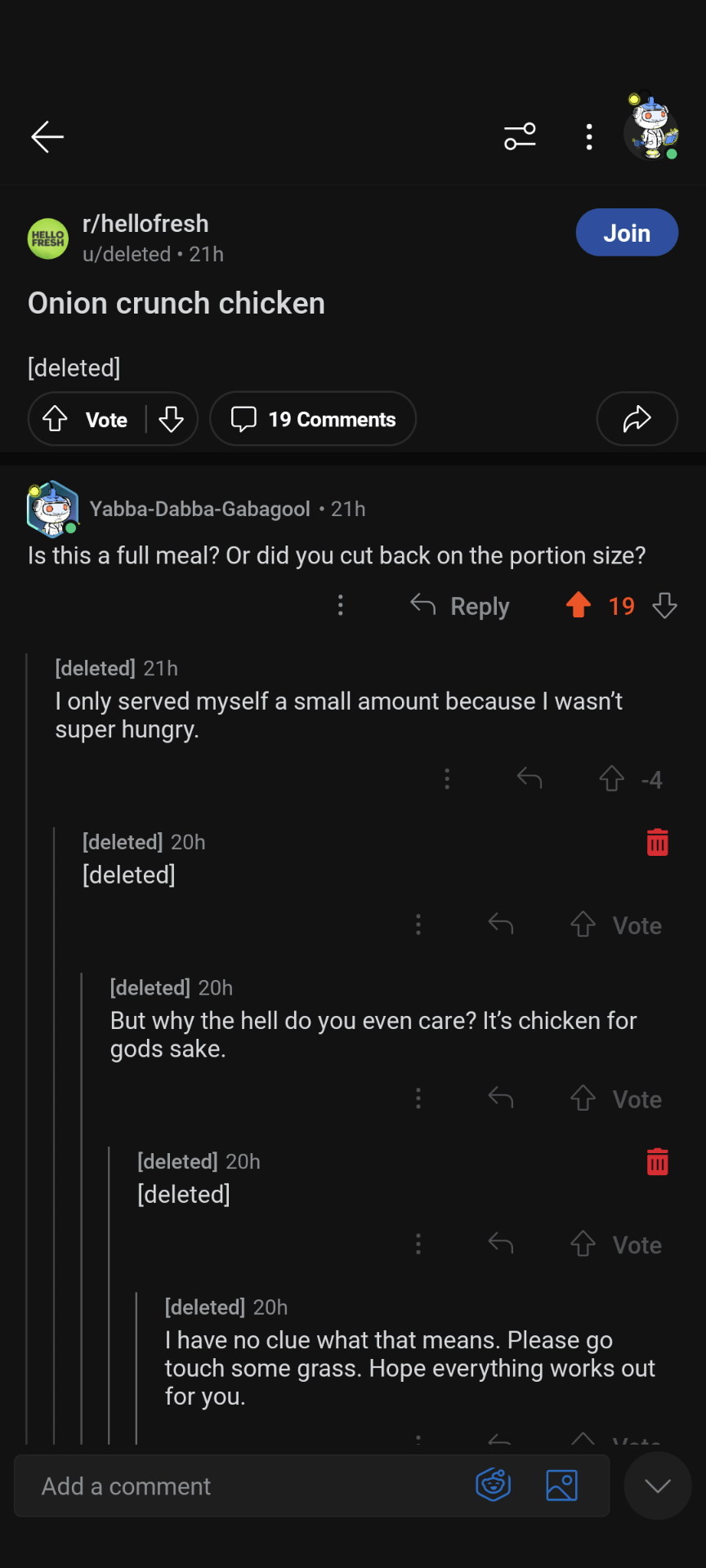
Task: Downvote Yabba-Dabba-Gabagool's comment
Action: point(665,605)
